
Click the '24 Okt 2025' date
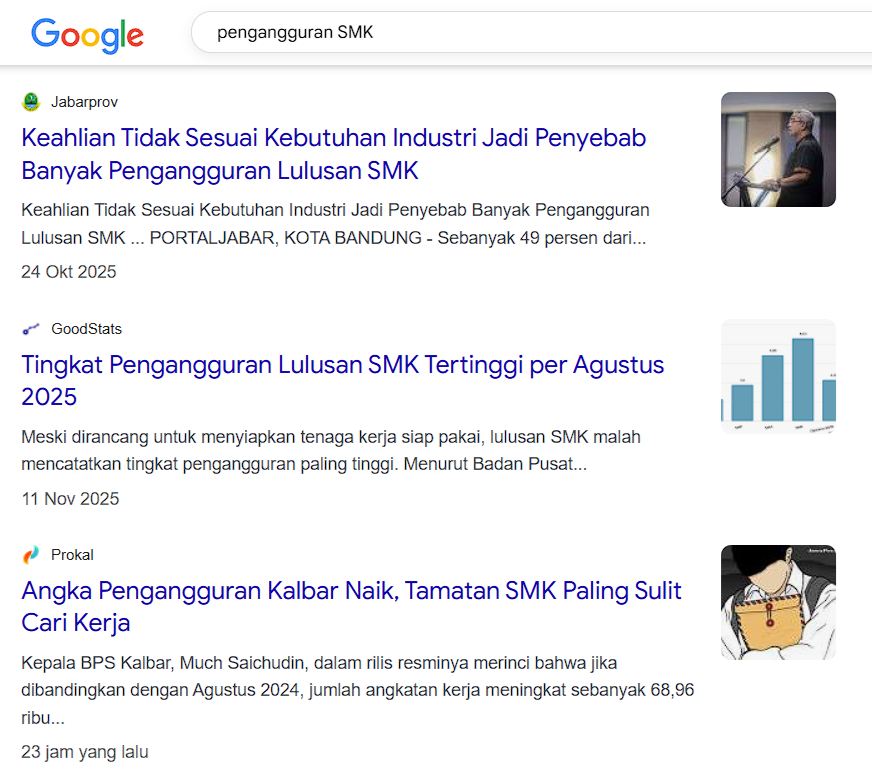(x=69, y=272)
